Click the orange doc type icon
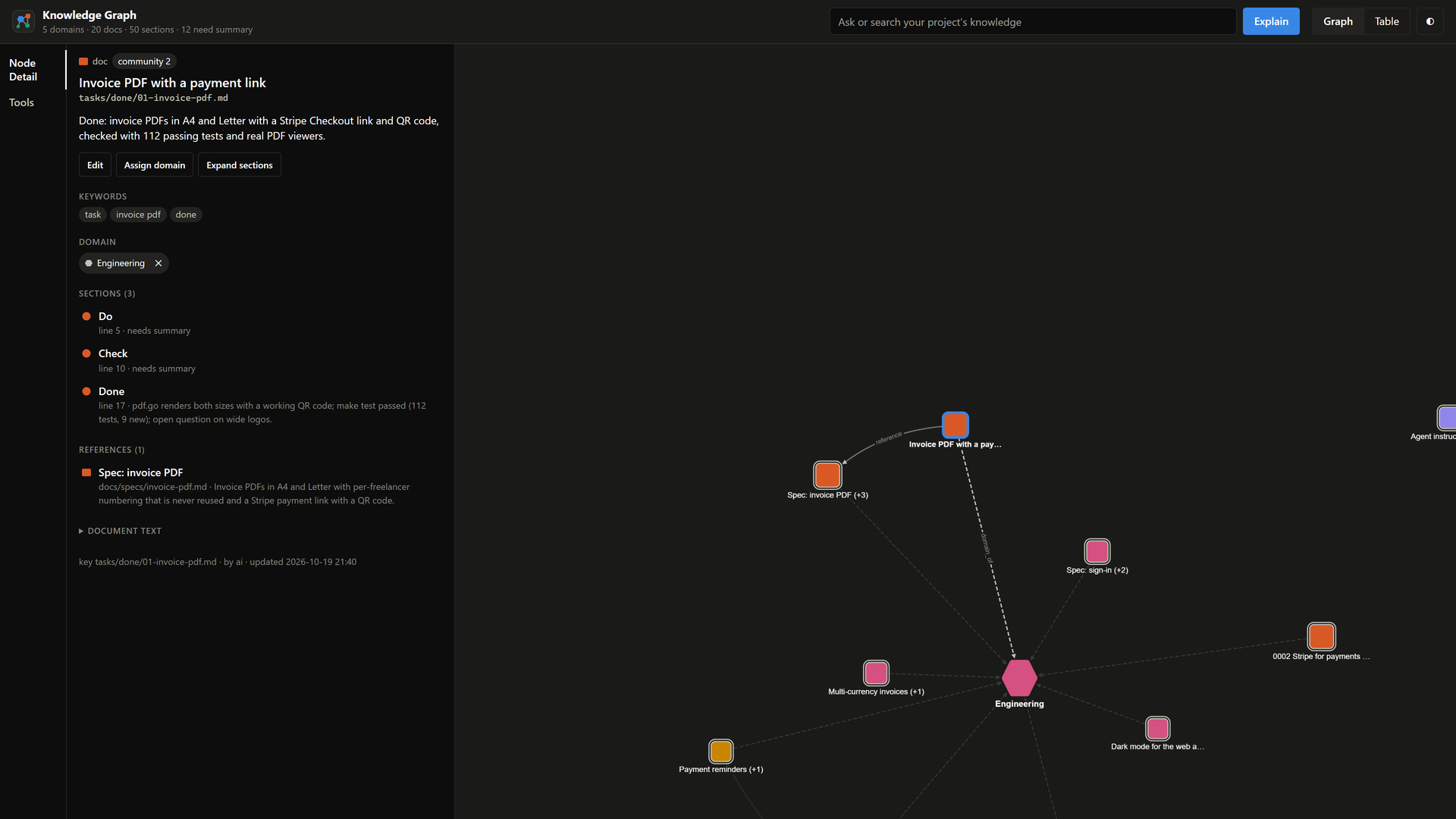 pos(83,61)
